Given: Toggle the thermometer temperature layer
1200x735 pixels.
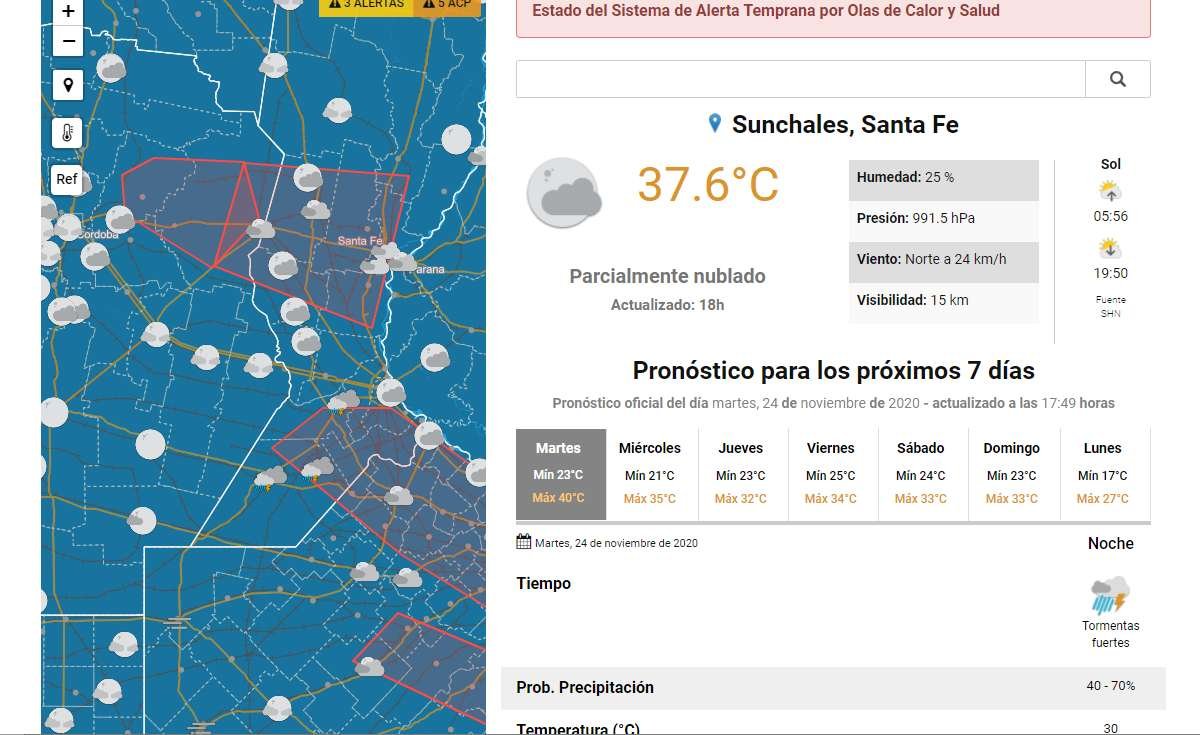Looking at the screenshot, I should point(68,133).
